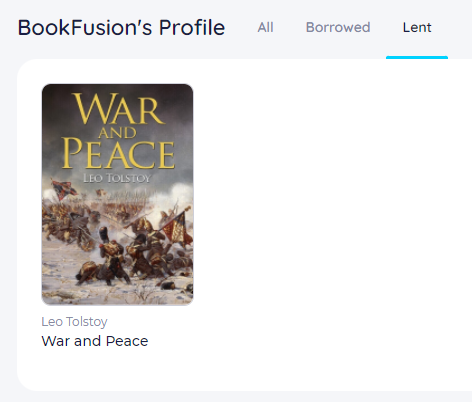Viewport: 472px width, 402px height.
Task: Open the War and Peace cover thumbnail
Action: click(x=117, y=194)
